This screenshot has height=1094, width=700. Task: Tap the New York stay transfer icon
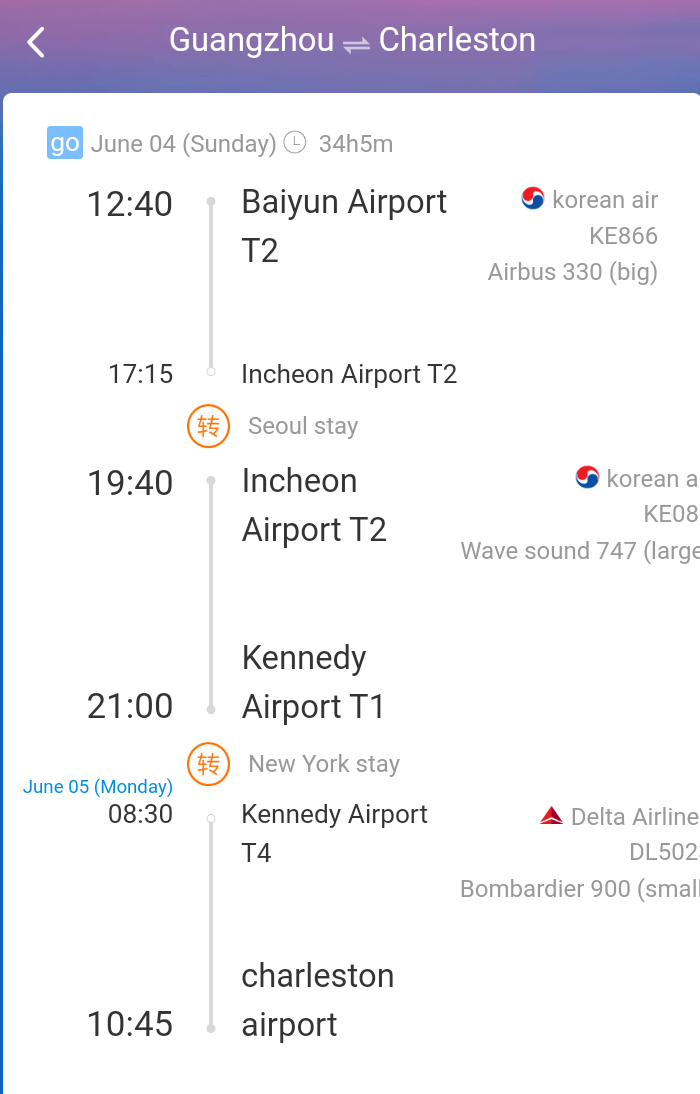point(208,764)
